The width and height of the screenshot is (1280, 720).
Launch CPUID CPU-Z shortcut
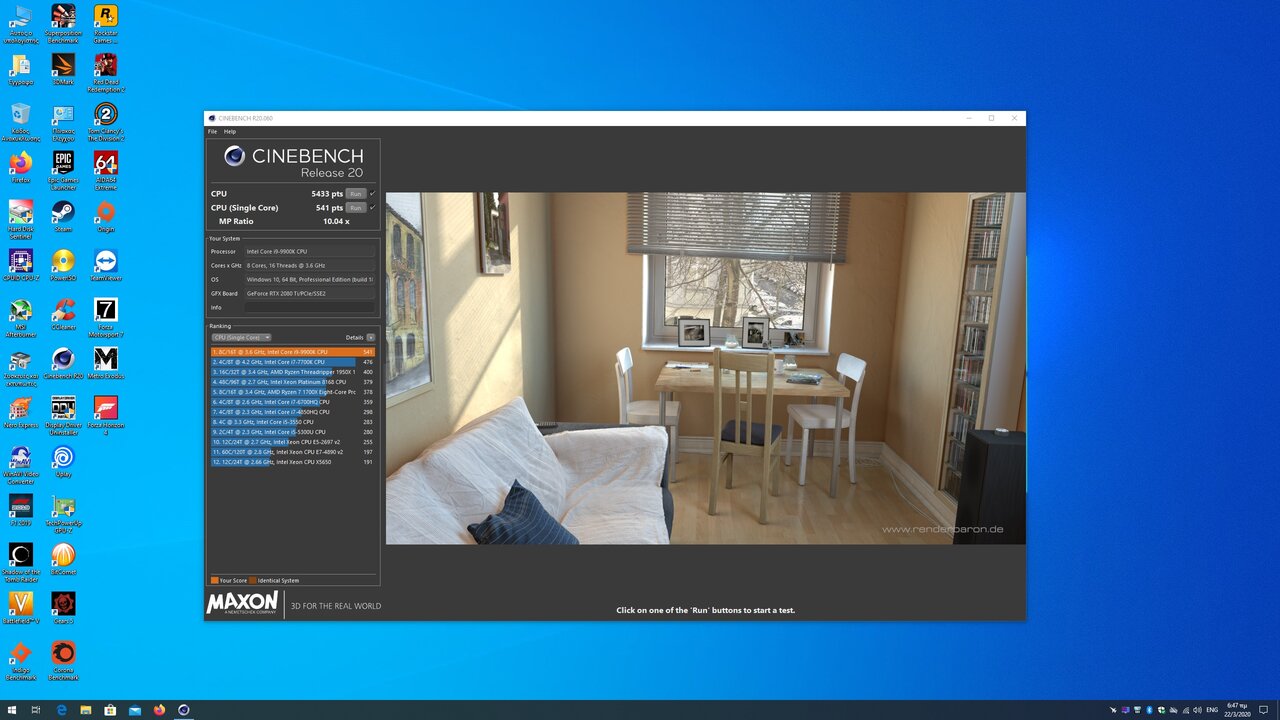[x=21, y=265]
